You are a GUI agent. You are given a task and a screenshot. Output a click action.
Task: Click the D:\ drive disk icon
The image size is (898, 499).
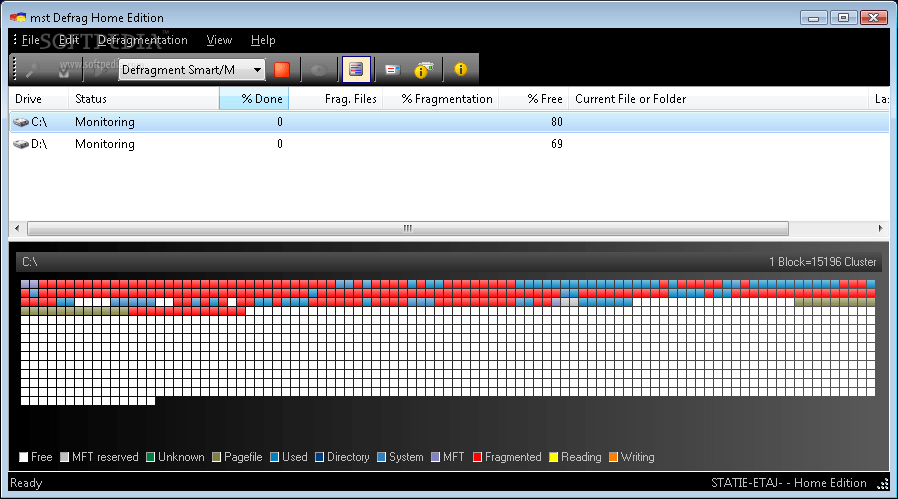click(21, 144)
